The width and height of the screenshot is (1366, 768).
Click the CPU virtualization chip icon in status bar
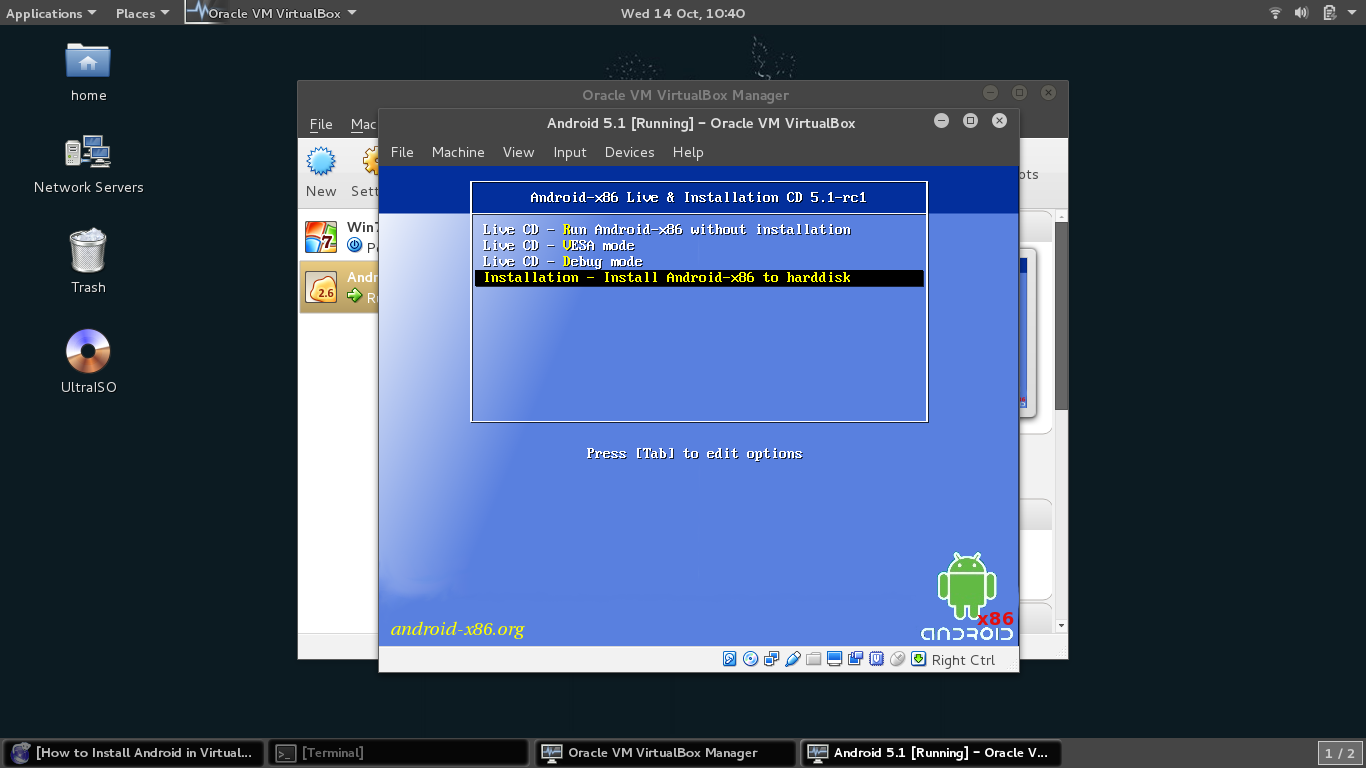877,659
